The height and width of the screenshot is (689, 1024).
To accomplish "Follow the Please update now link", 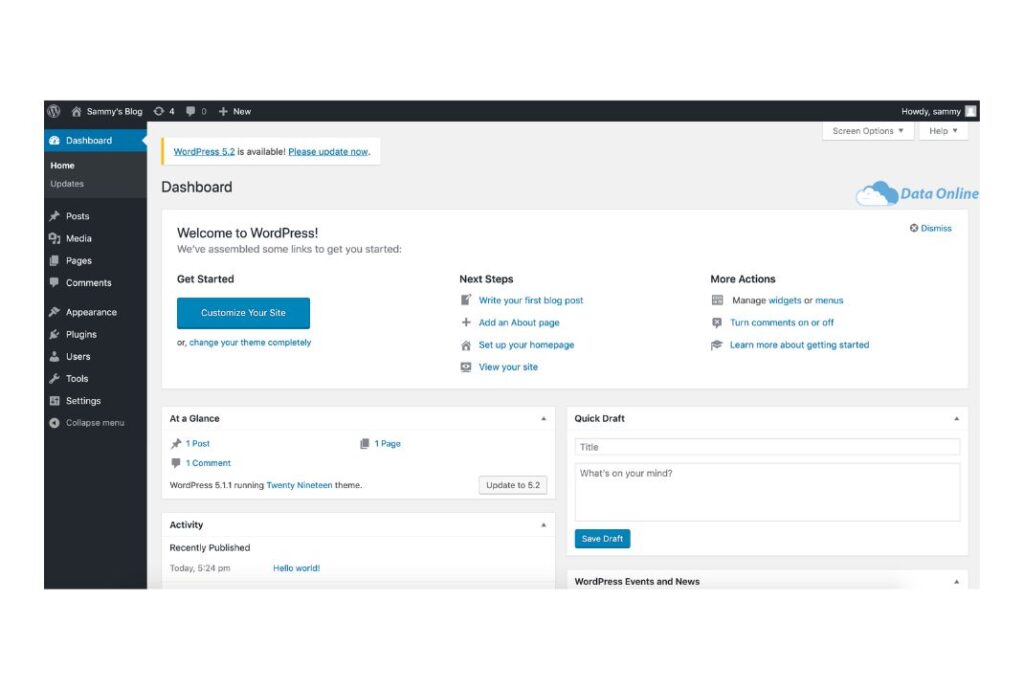I will click(x=328, y=152).
